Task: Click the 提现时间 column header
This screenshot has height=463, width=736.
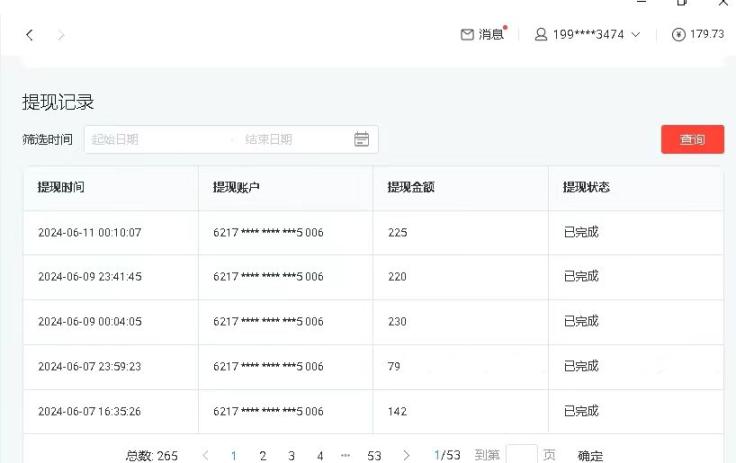Action: point(61,187)
